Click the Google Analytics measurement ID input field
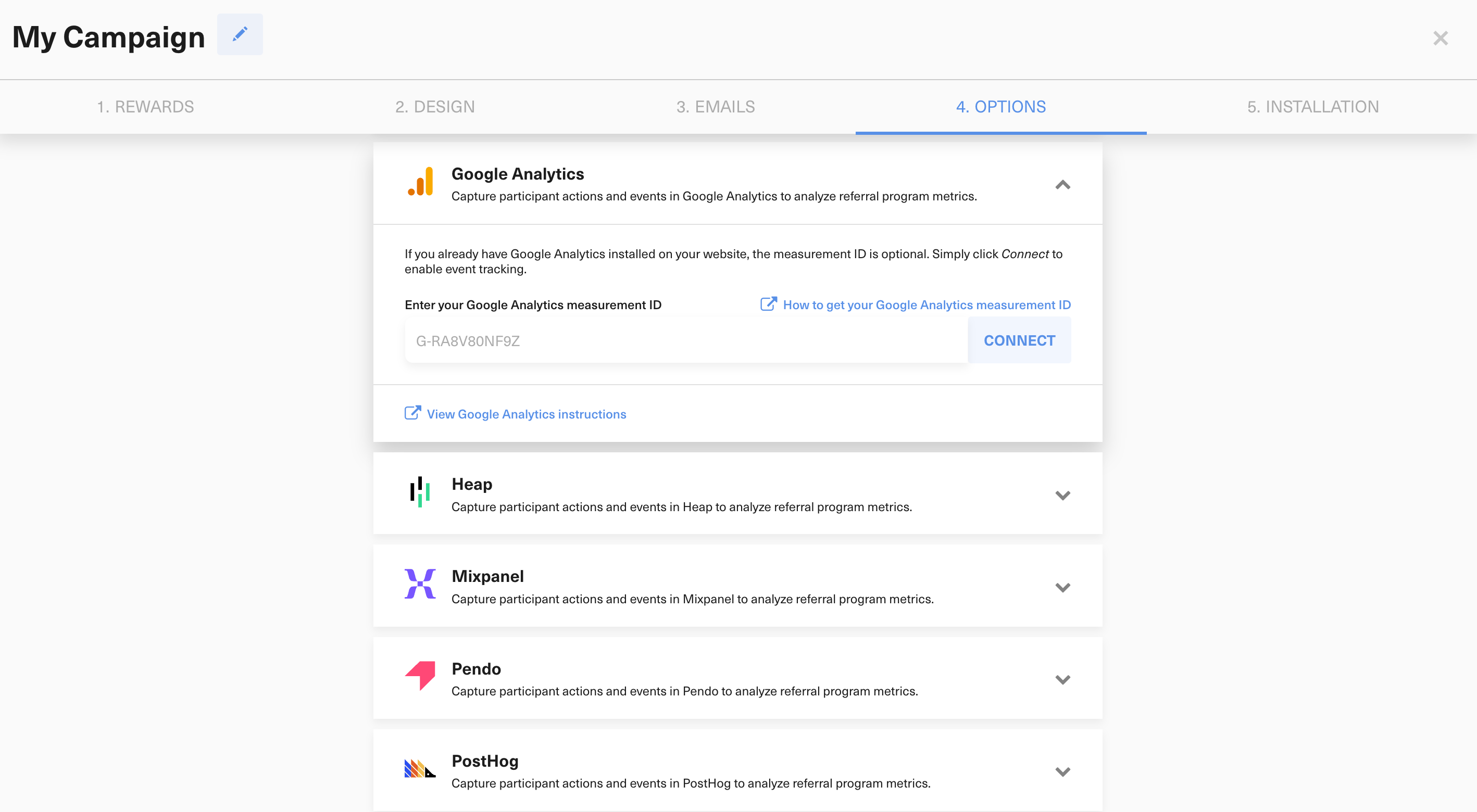This screenshot has width=1477, height=812. [659, 340]
